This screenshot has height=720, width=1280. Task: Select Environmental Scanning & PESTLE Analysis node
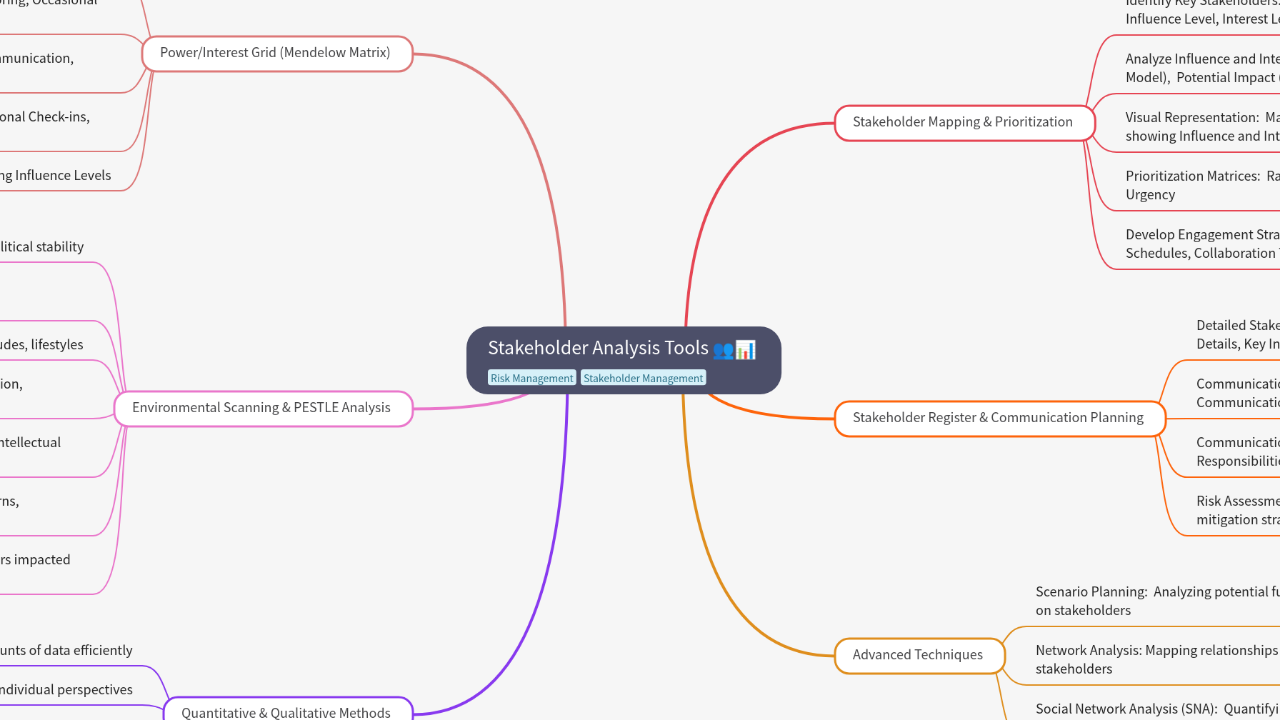[x=263, y=408]
